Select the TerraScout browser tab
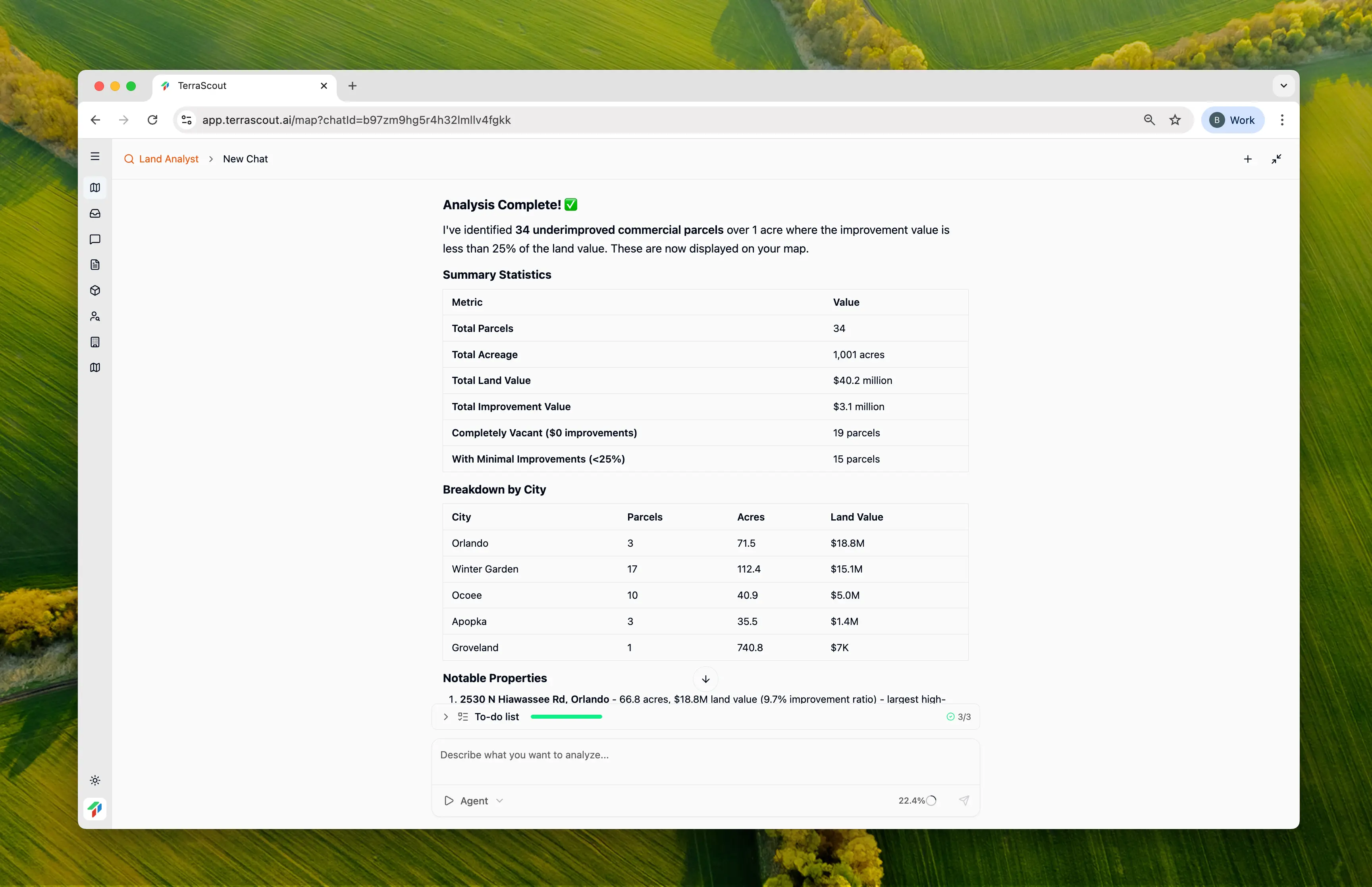 coord(242,86)
